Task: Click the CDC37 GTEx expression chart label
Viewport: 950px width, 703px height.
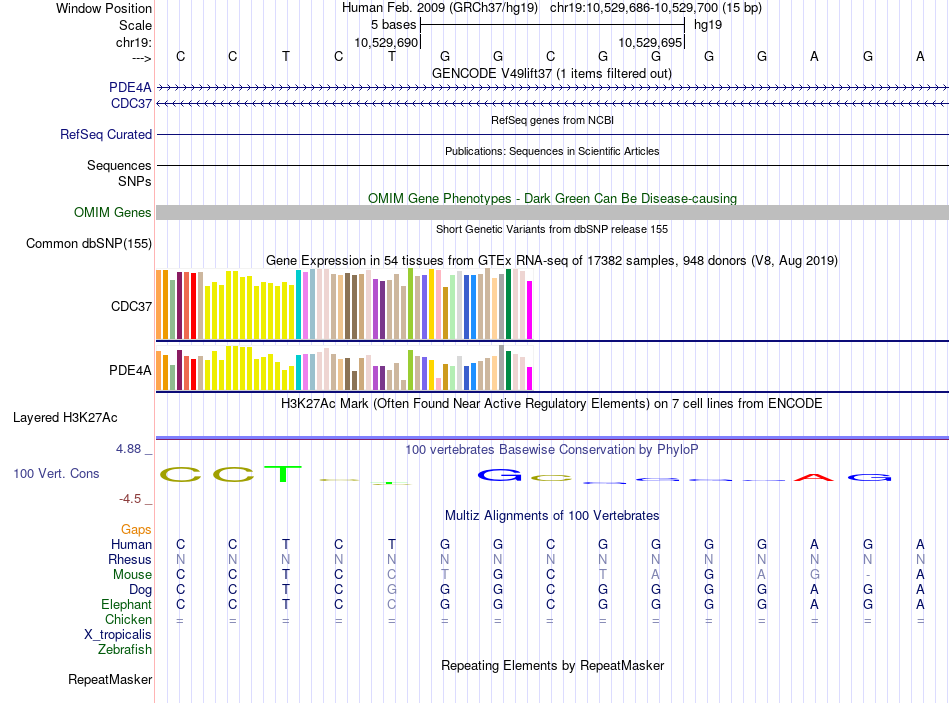Action: click(131, 307)
